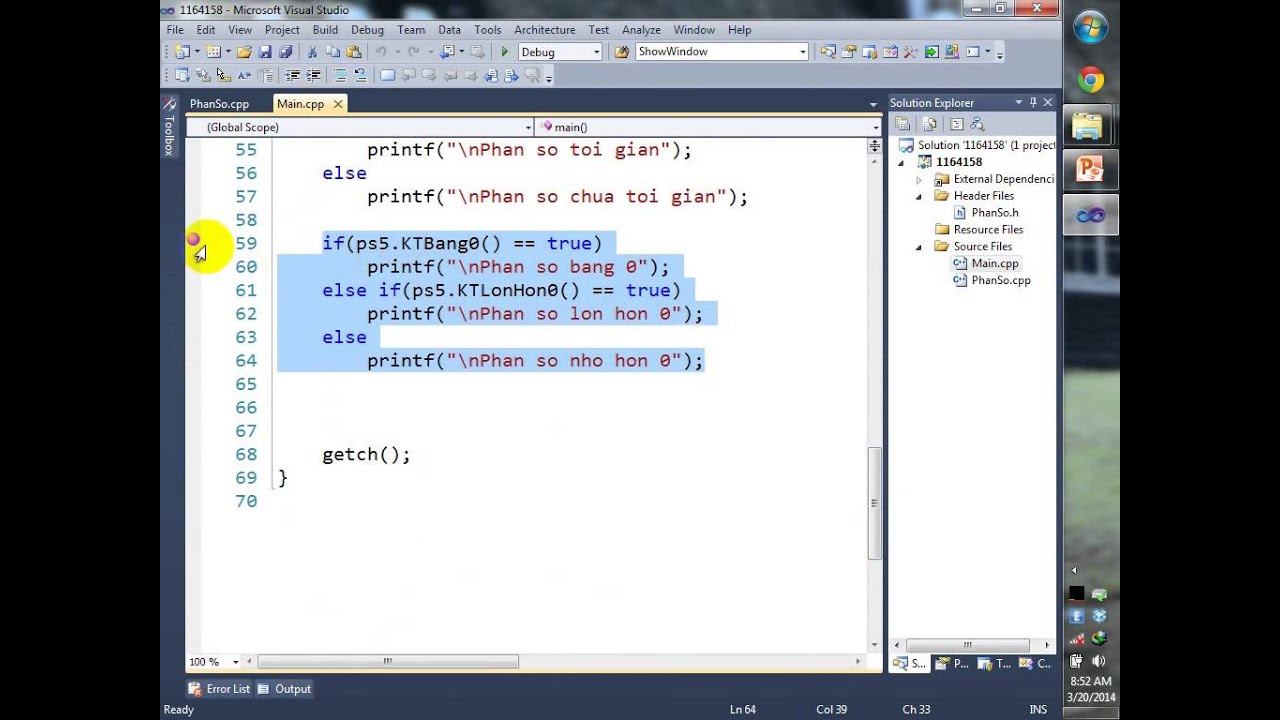
Task: Click the volume speaker tray icon
Action: click(x=1099, y=661)
